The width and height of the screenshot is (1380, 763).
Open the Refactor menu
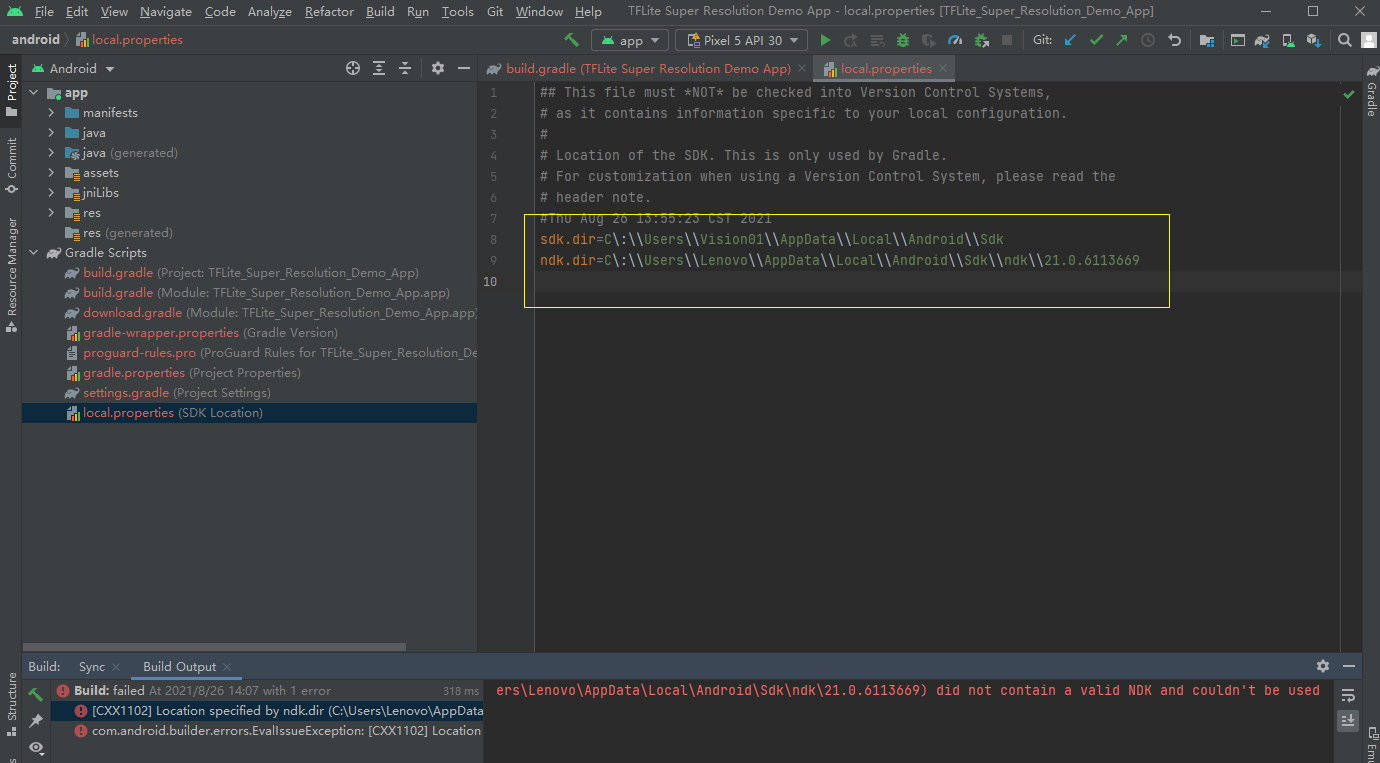point(329,12)
